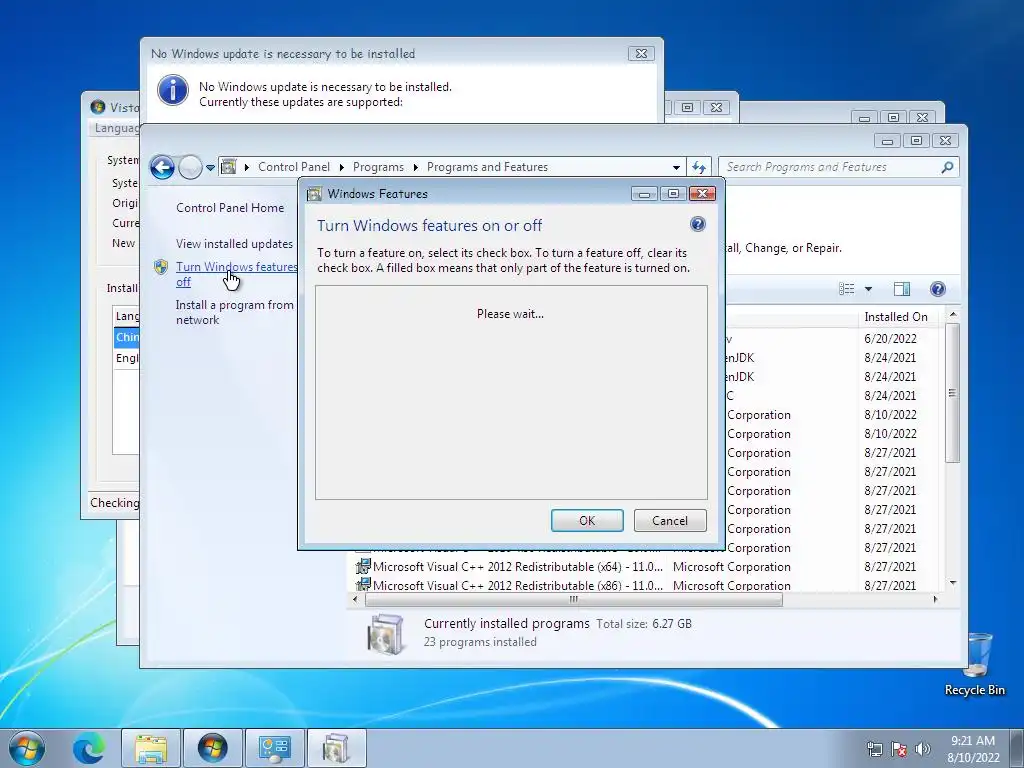Click the refresh button beside address bar
This screenshot has height=768, width=1024.
(x=699, y=167)
